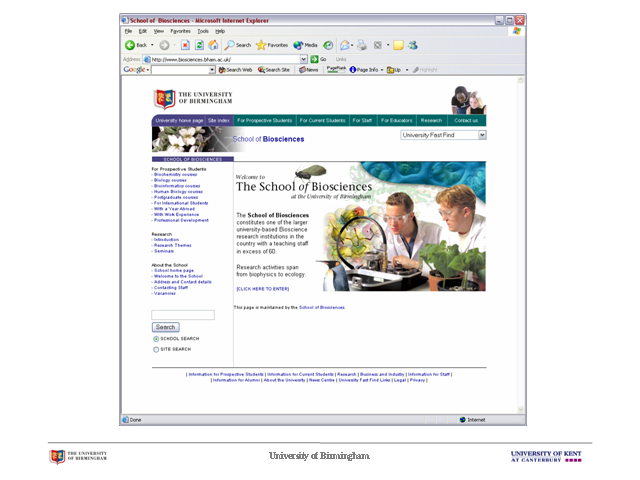640x480 pixels.
Task: Open the For Current Students nav tab
Action: pyautogui.click(x=322, y=120)
